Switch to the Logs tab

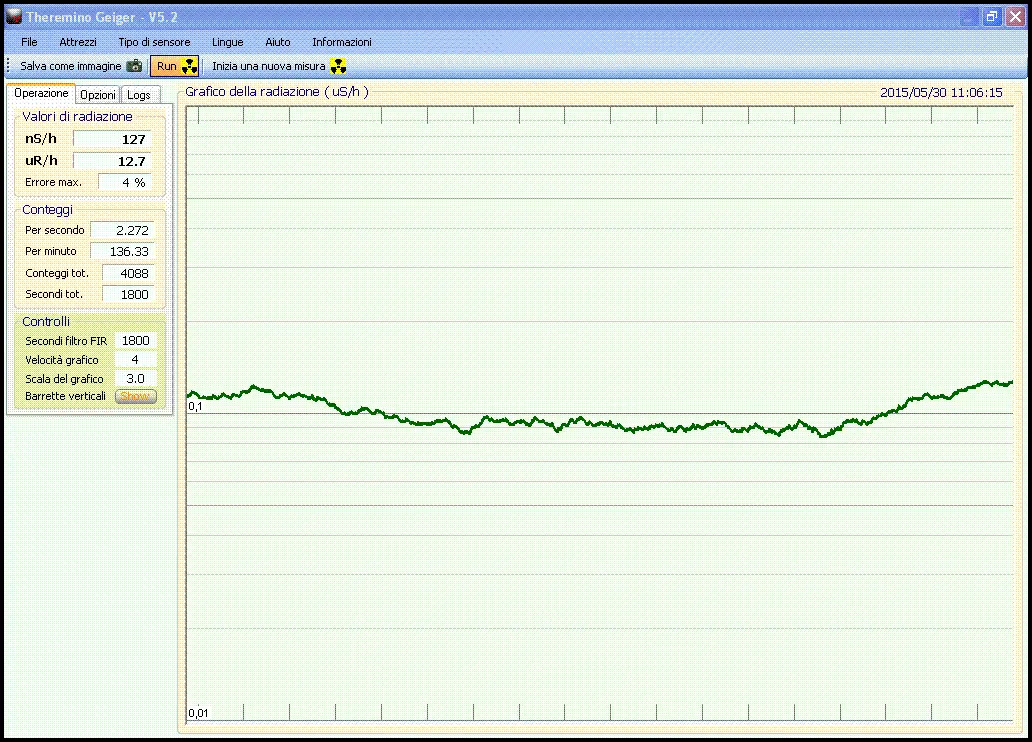pos(139,95)
